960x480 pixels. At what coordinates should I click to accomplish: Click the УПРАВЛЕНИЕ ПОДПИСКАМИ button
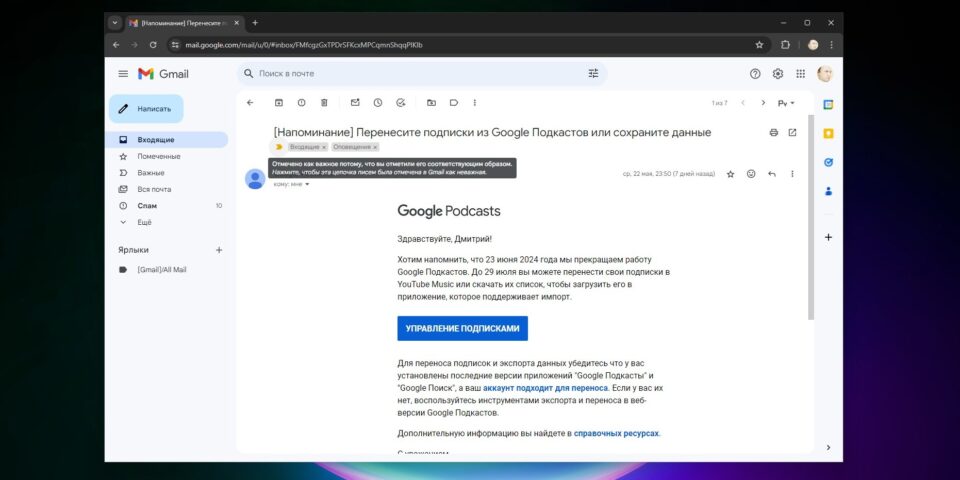click(462, 328)
